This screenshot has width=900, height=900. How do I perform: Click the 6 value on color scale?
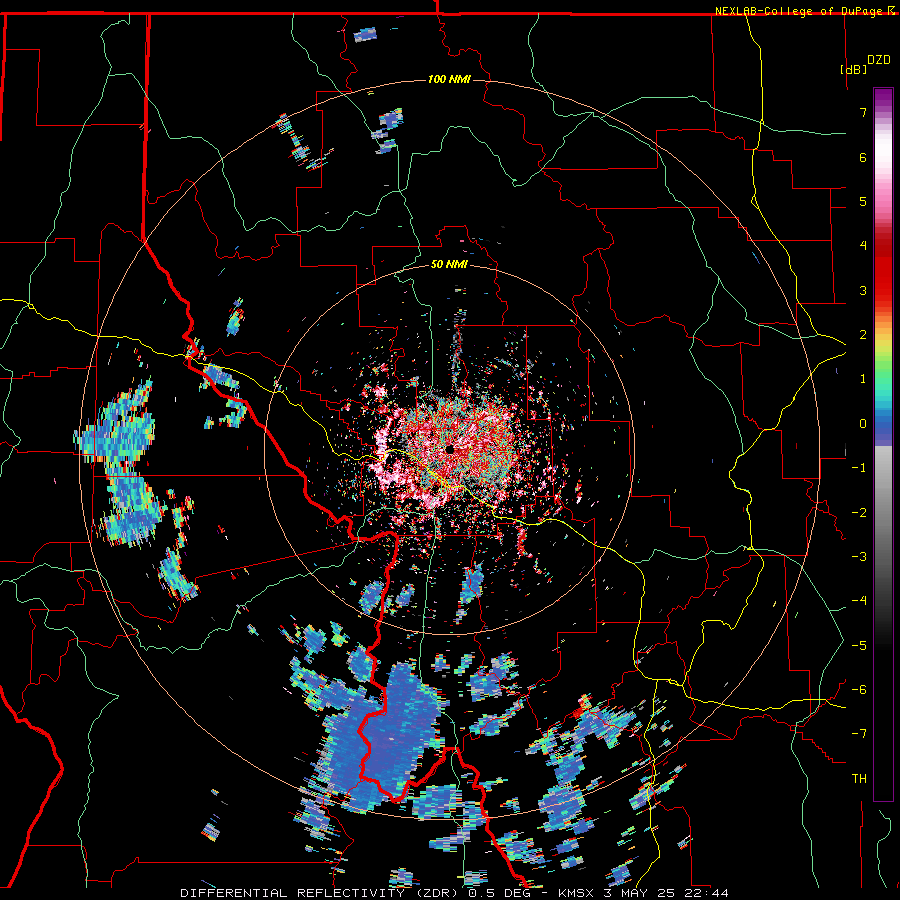(x=863, y=157)
